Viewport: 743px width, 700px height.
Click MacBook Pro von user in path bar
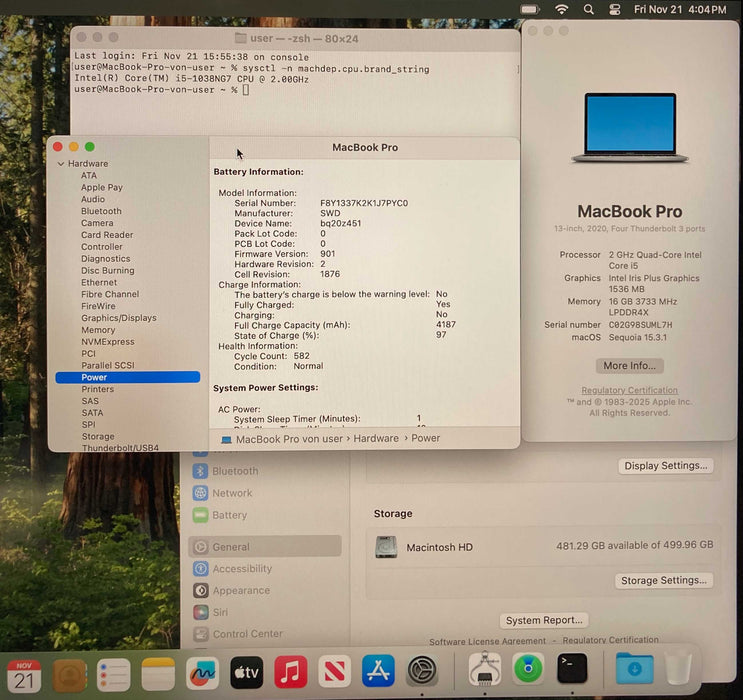tap(289, 439)
